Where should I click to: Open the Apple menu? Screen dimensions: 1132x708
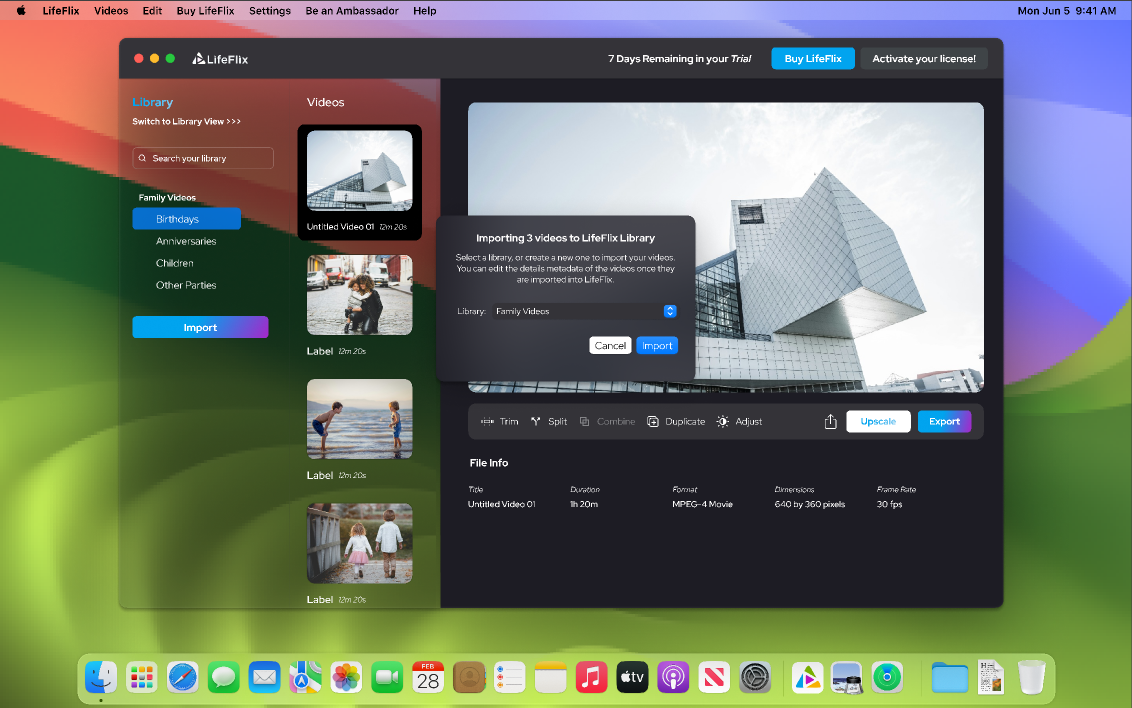coord(21,11)
